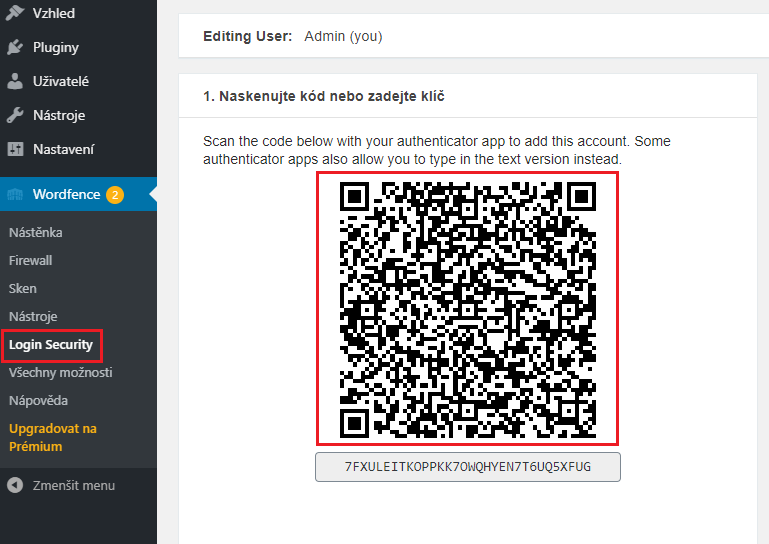Click the Nastavení sliders icon
769x544 pixels.
point(15,149)
